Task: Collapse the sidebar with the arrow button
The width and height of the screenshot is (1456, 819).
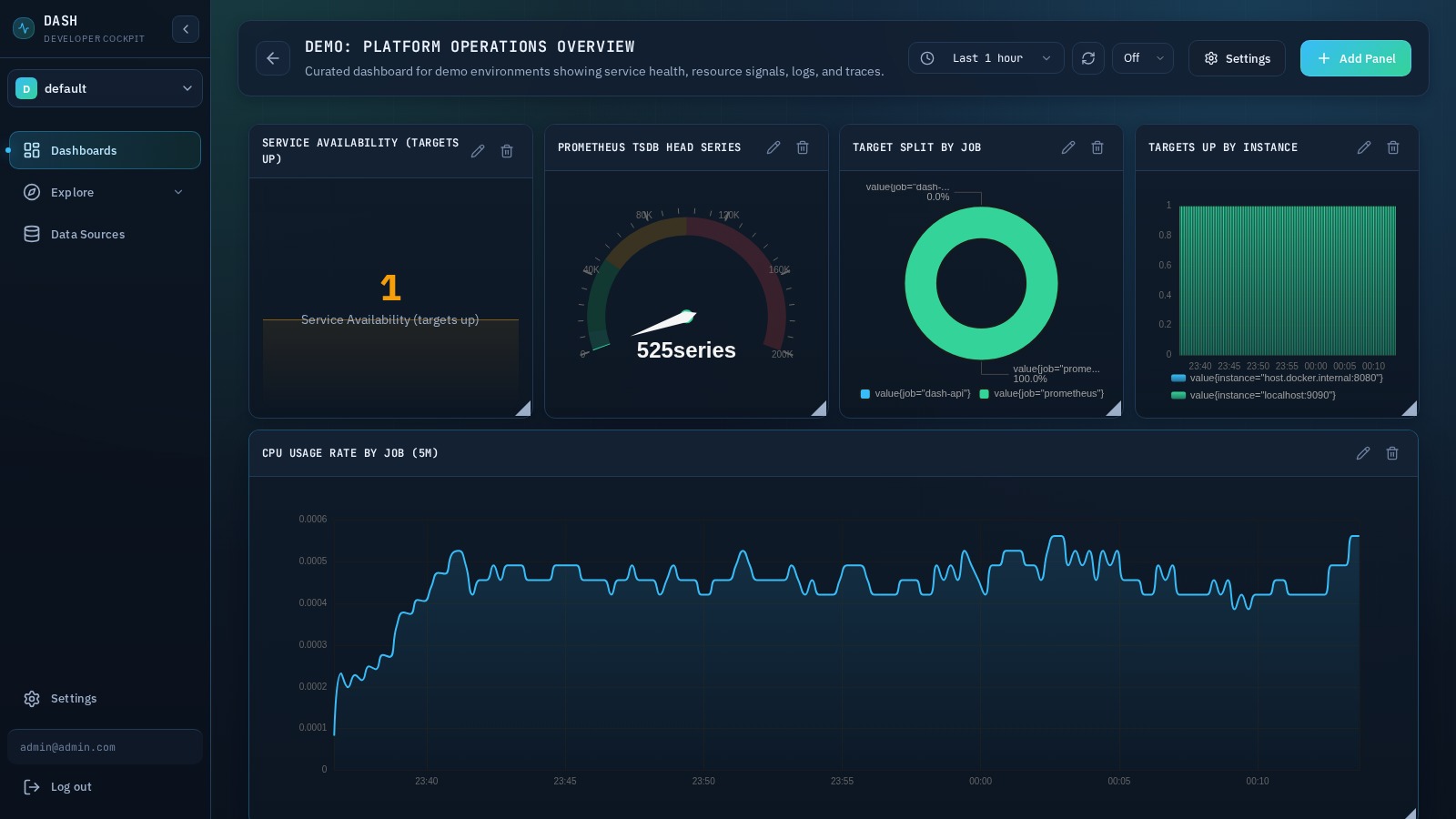Action: tap(186, 29)
